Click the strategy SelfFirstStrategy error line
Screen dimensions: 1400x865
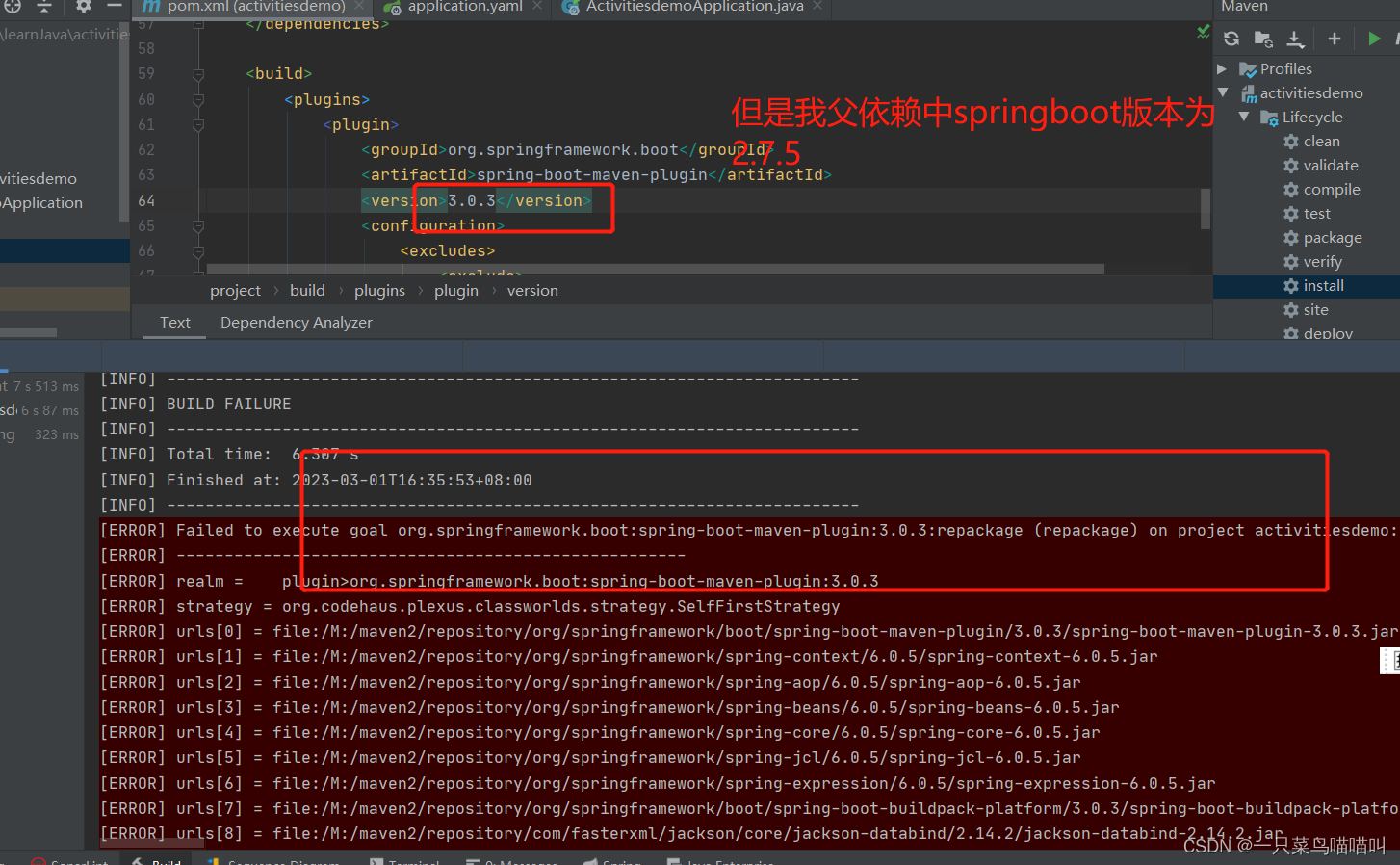(470, 607)
